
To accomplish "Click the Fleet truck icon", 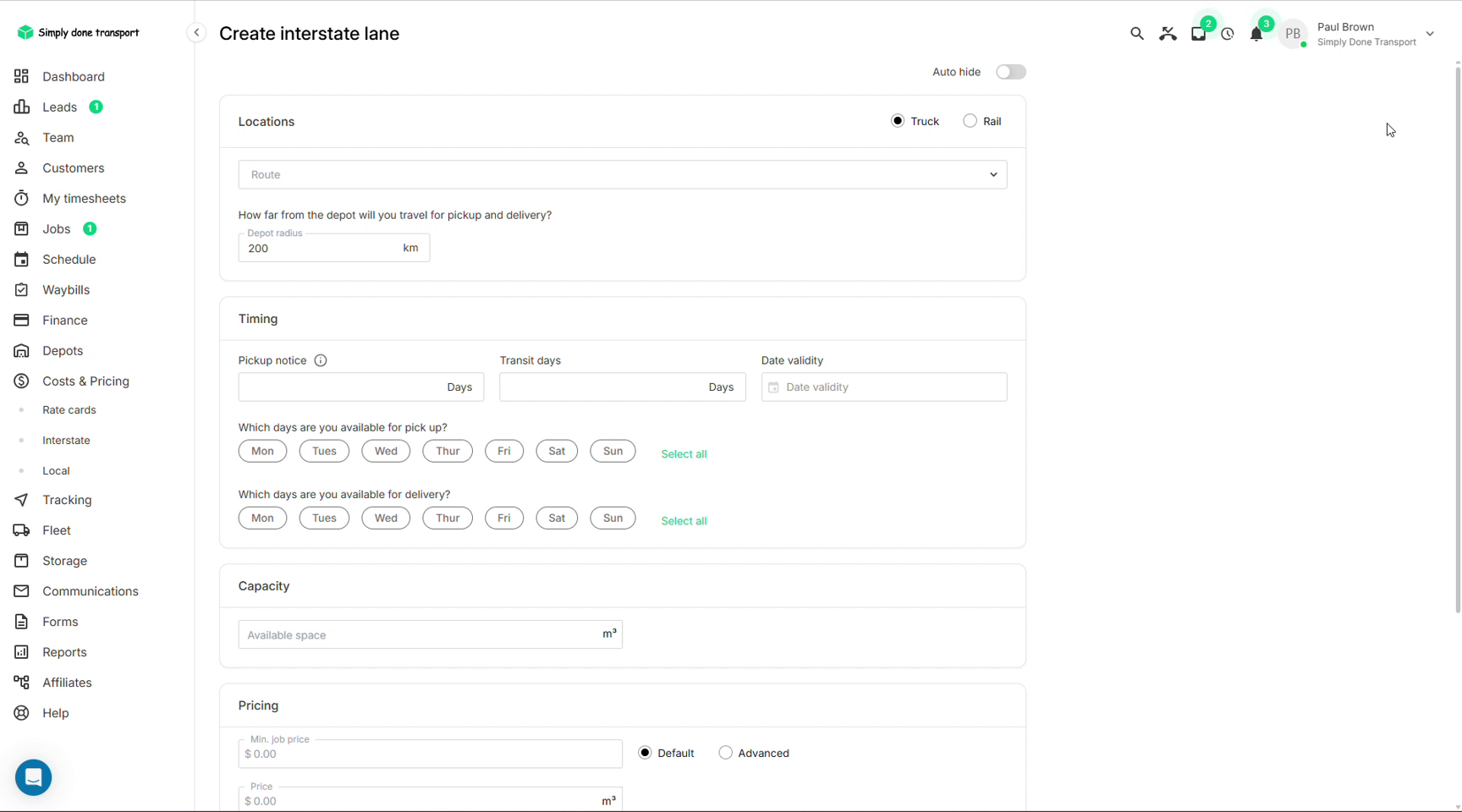I will (x=22, y=530).
